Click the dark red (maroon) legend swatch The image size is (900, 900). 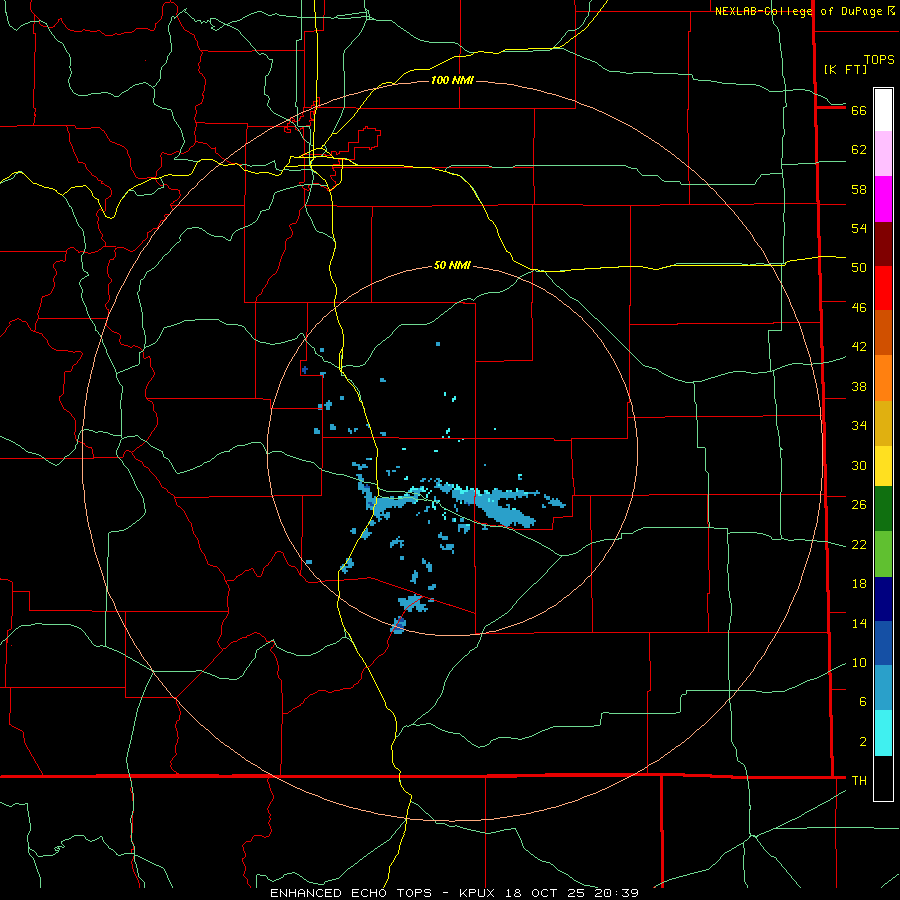click(883, 244)
